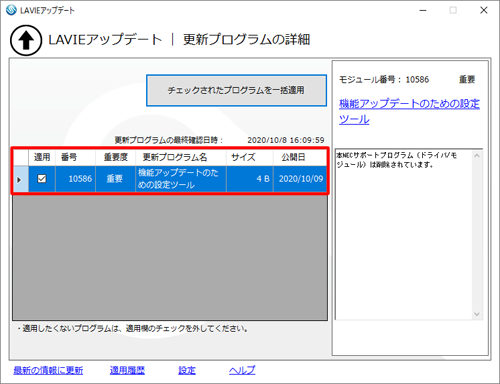The width and height of the screenshot is (500, 384).
Task: Open the 機能アップデートのための設定ツール link
Action: point(409,111)
